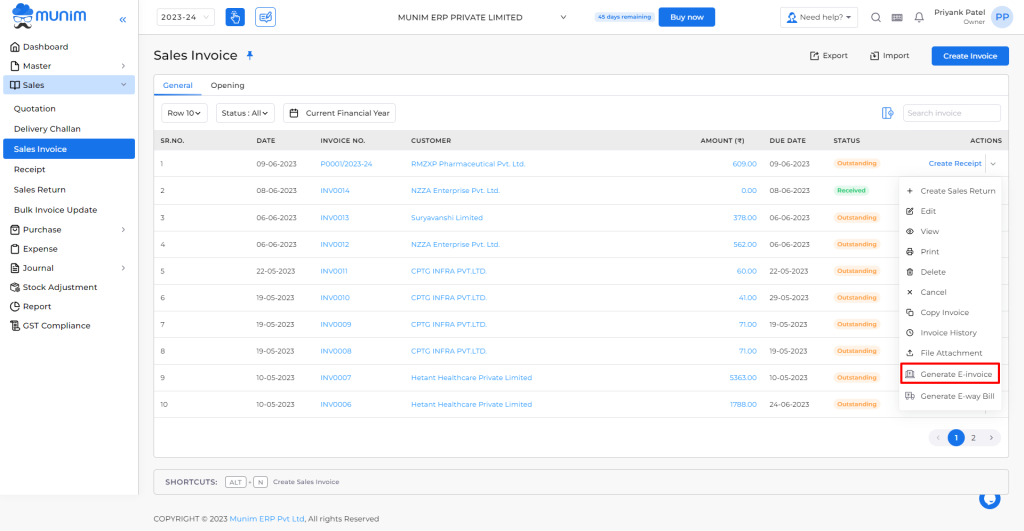Image resolution: width=1024 pixels, height=531 pixels.
Task: Open Delivery Challan in sidebar
Action: (x=47, y=129)
